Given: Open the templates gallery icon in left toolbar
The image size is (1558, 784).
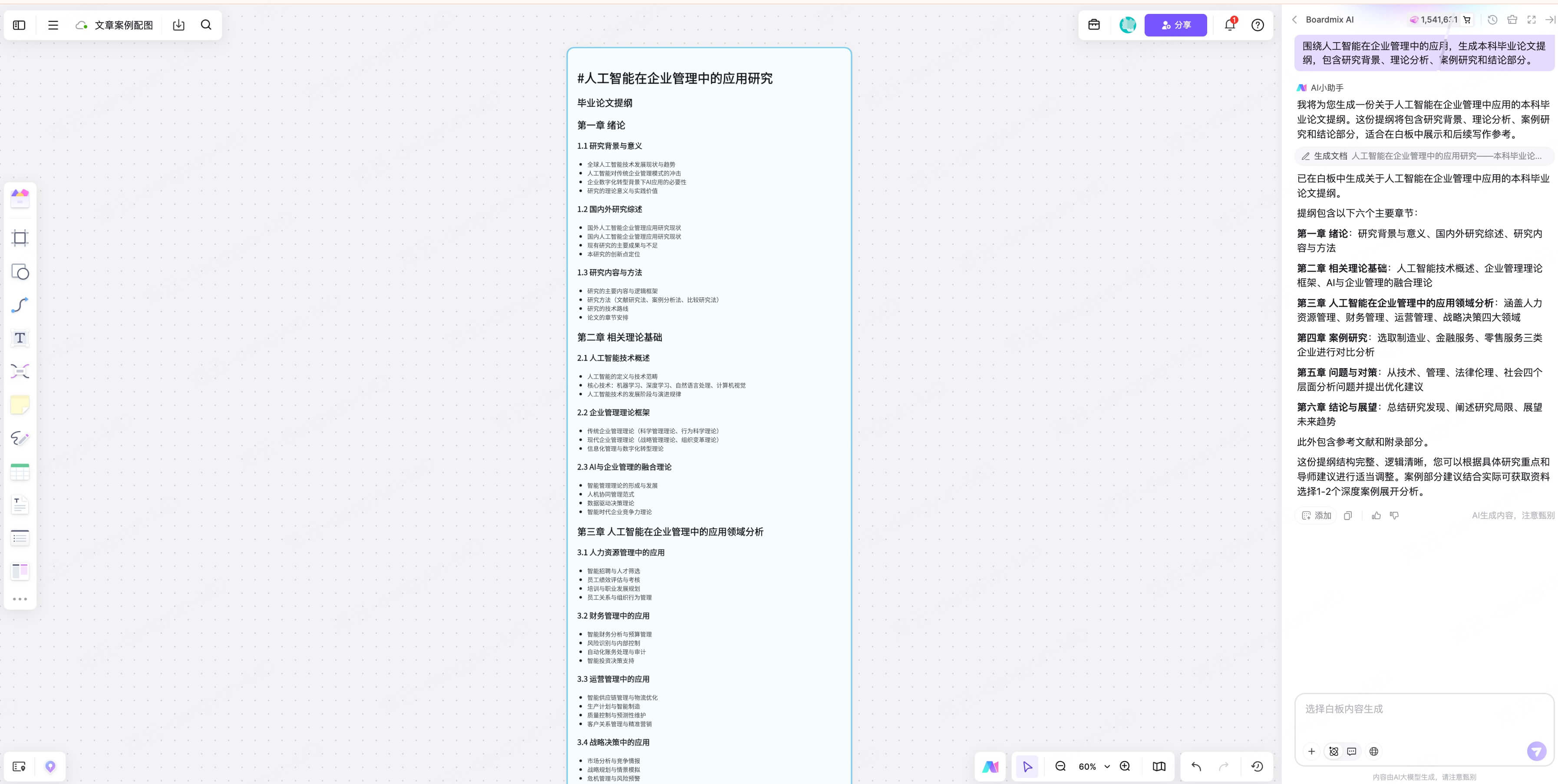Looking at the screenshot, I should 20,198.
